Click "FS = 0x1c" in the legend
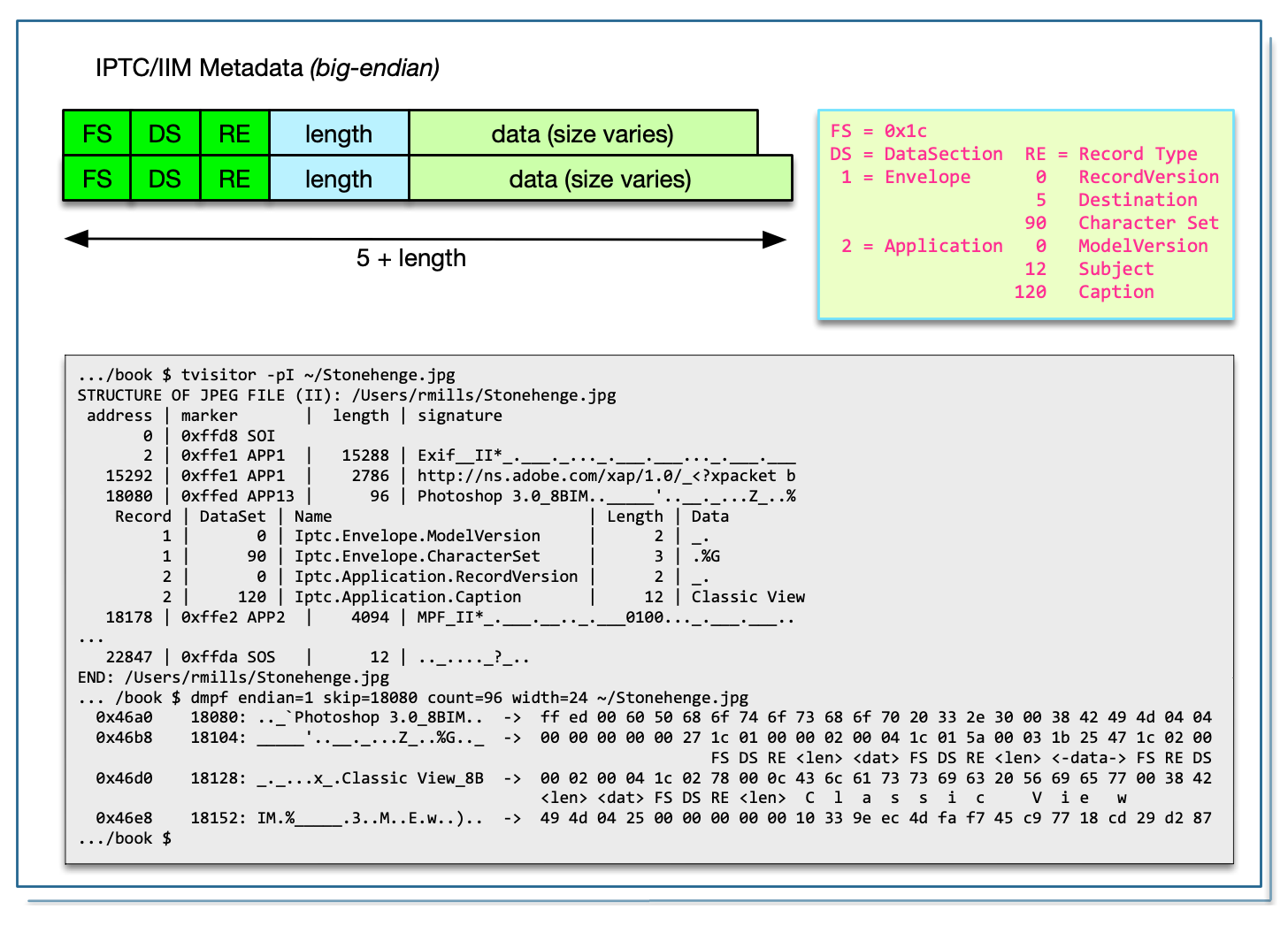The image size is (1288, 933). pyautogui.click(x=878, y=131)
